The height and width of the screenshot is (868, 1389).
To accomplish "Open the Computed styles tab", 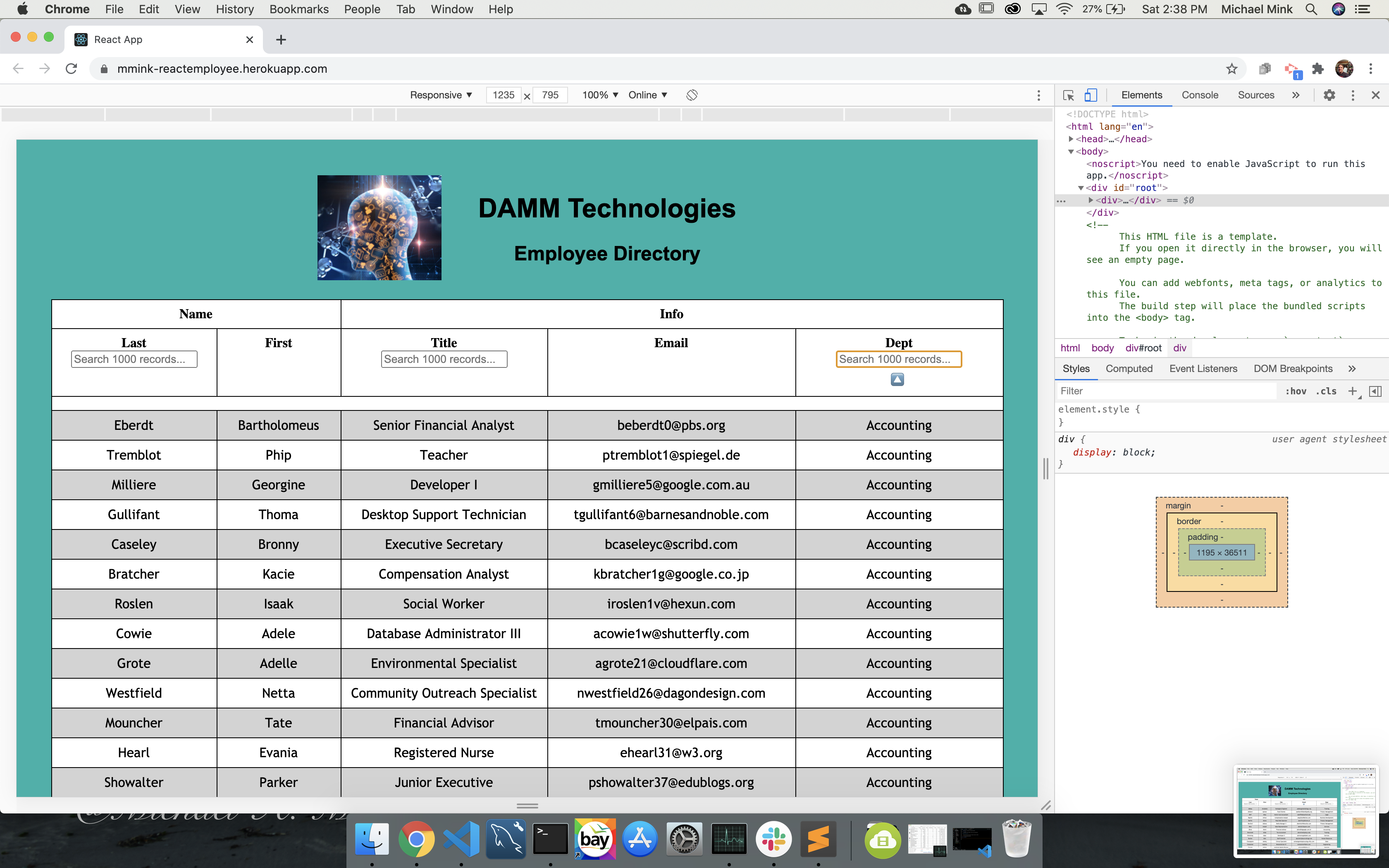I will [1129, 369].
